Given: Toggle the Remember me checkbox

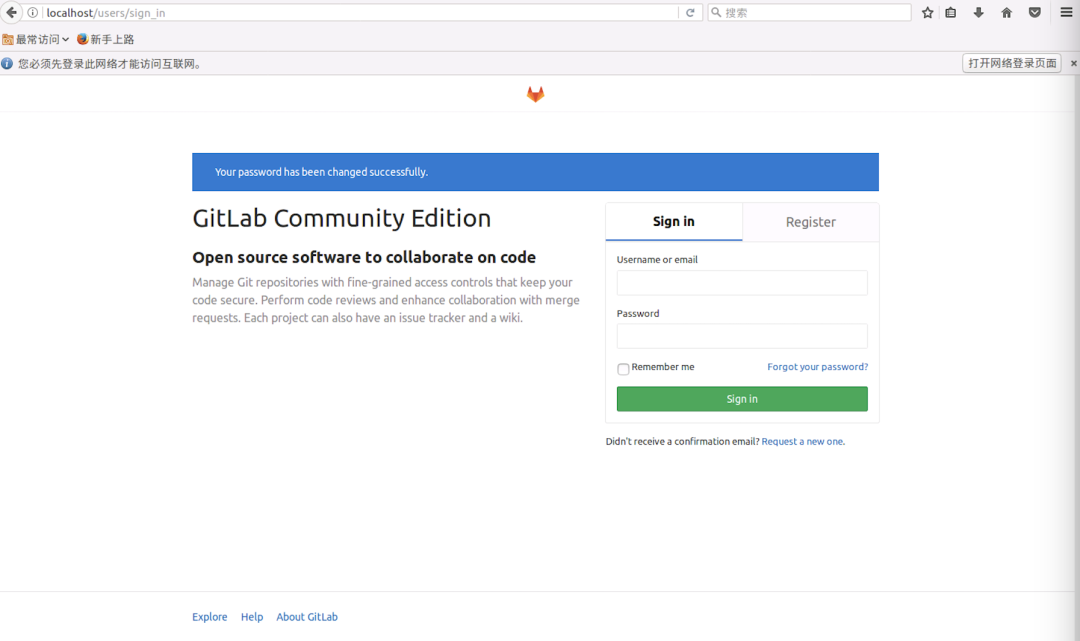Looking at the screenshot, I should coord(623,369).
